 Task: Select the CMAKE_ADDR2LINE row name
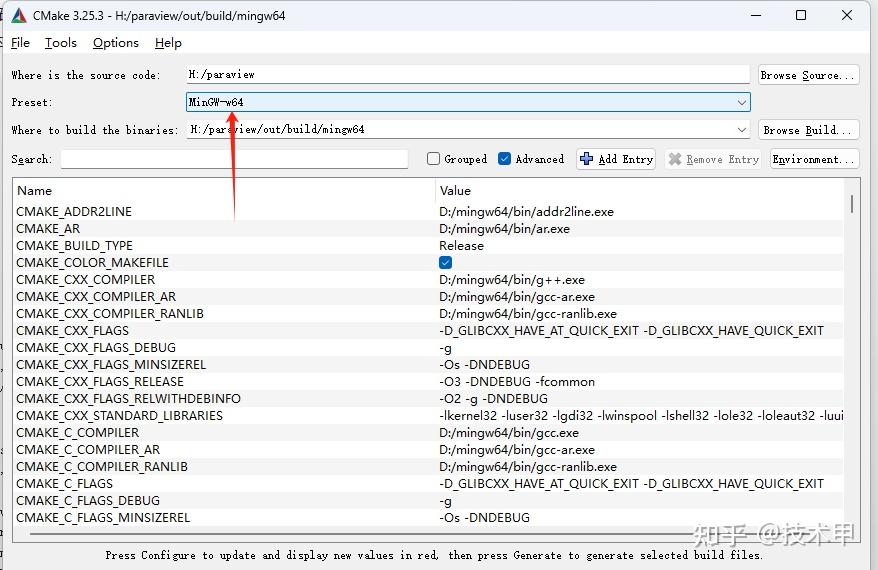(x=74, y=212)
